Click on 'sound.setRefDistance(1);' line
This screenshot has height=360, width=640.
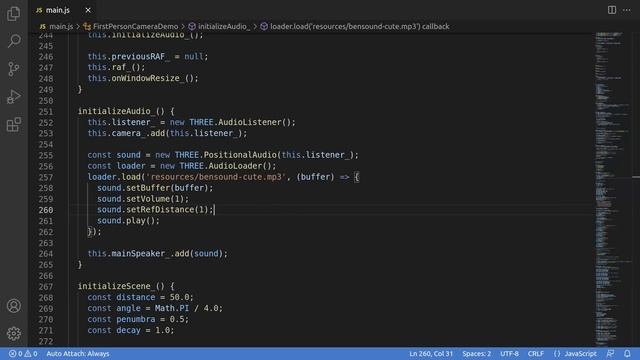click(x=155, y=209)
